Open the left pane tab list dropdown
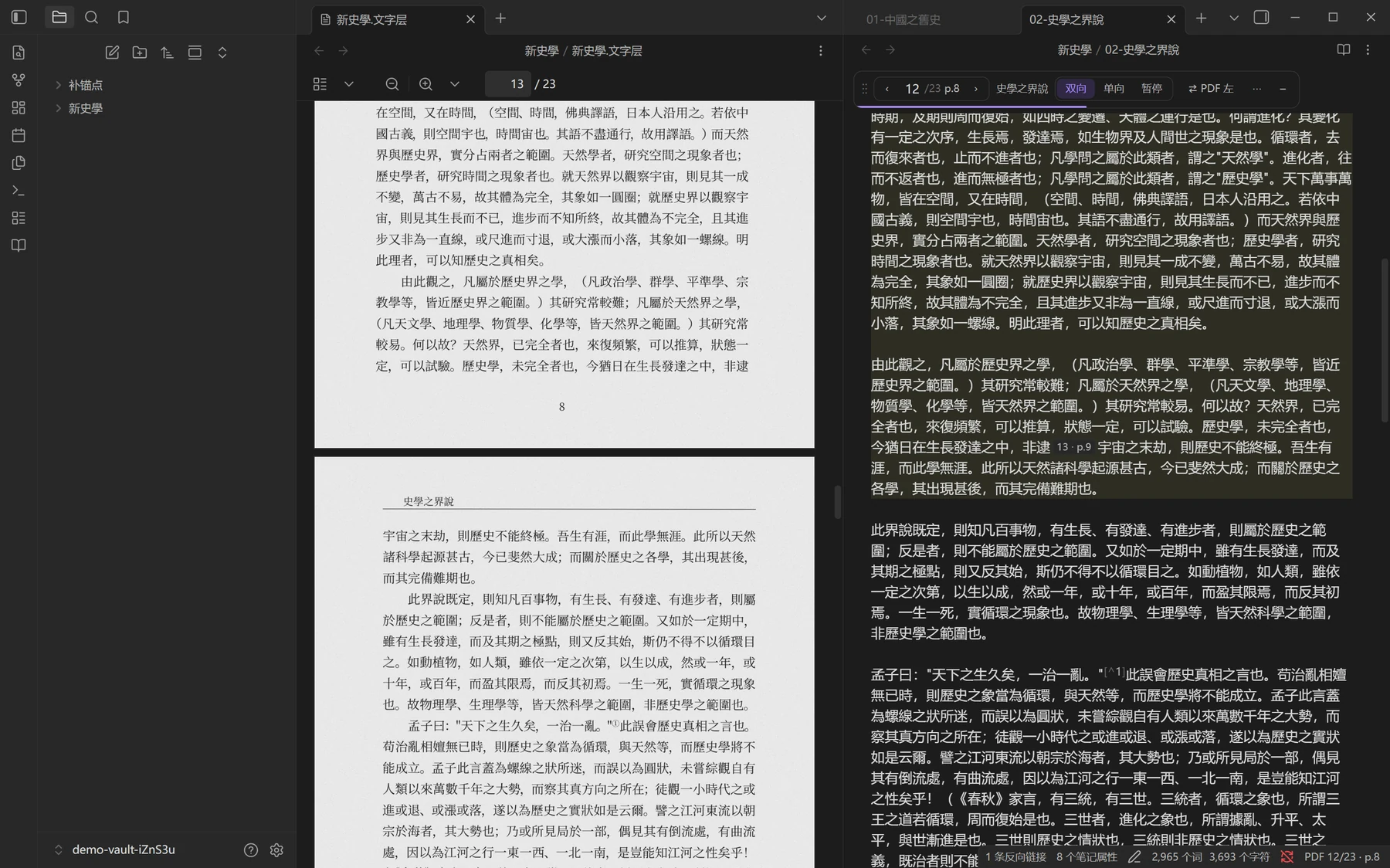Image resolution: width=1390 pixels, height=868 pixels. 822,18
